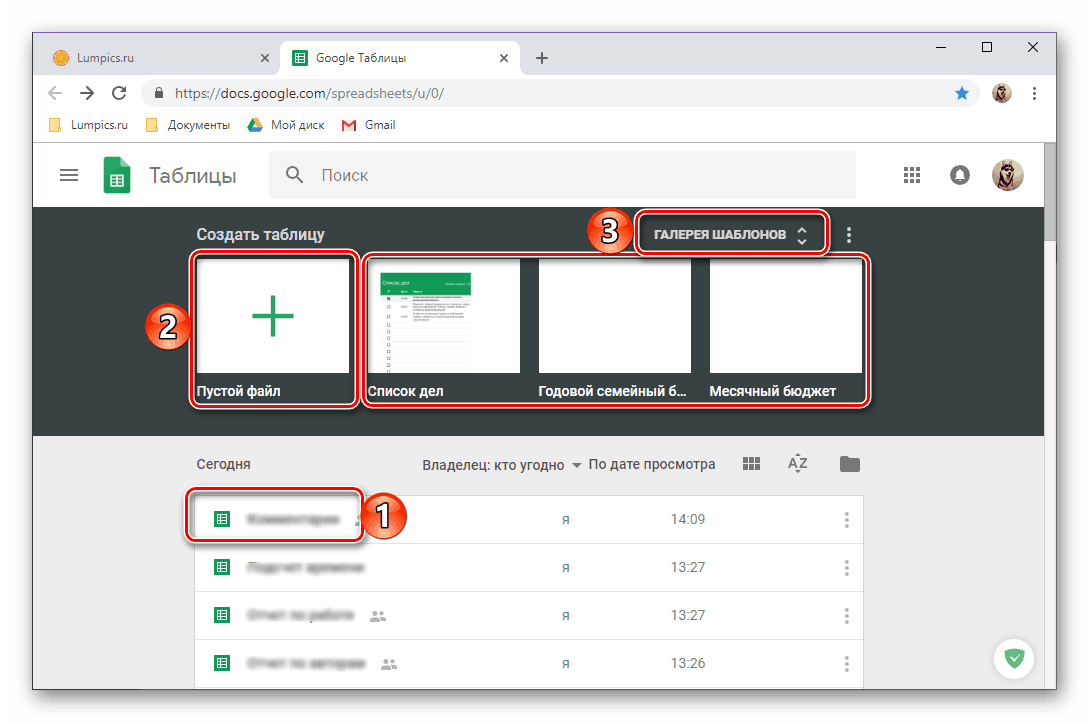Viewport: 1089px width, 722px height.
Task: Open the Мой диск bookmark
Action: pos(286,125)
